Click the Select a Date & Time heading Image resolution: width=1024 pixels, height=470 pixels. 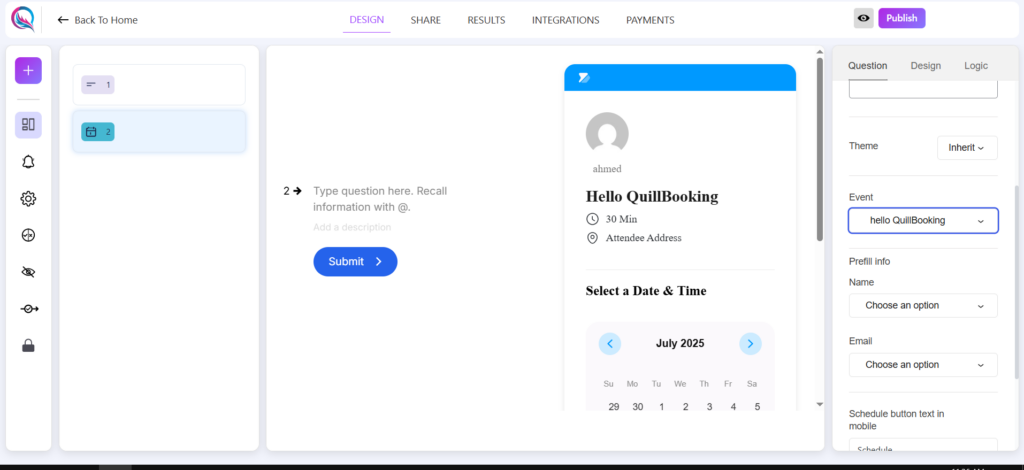coord(646,291)
